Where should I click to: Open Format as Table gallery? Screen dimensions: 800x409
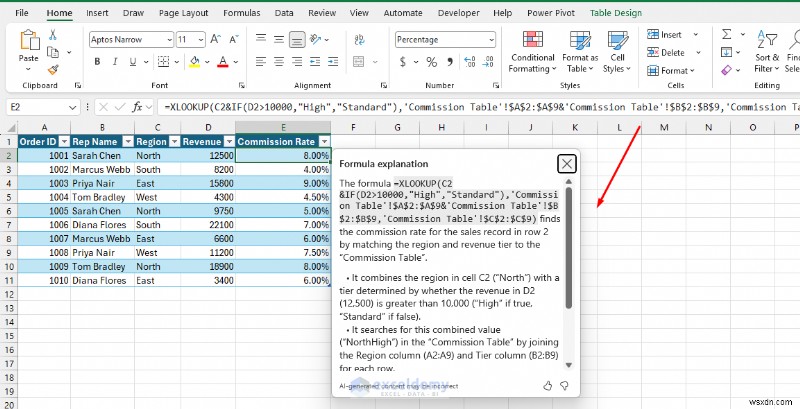point(580,52)
